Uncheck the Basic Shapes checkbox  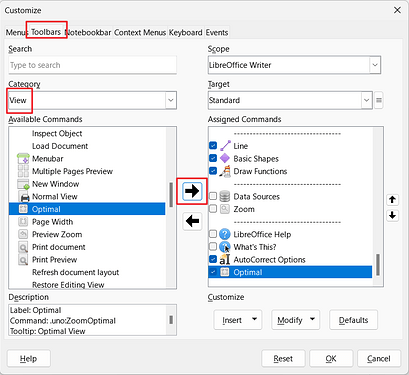pos(213,158)
